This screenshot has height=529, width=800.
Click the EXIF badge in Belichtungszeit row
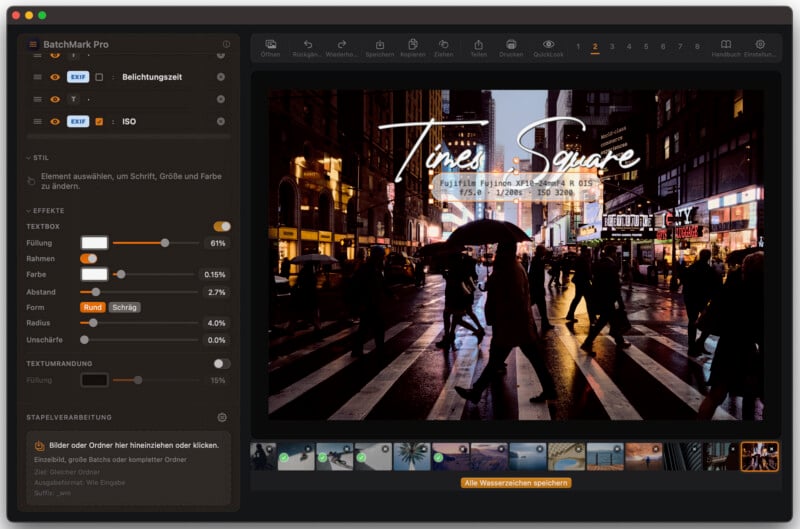pos(78,77)
